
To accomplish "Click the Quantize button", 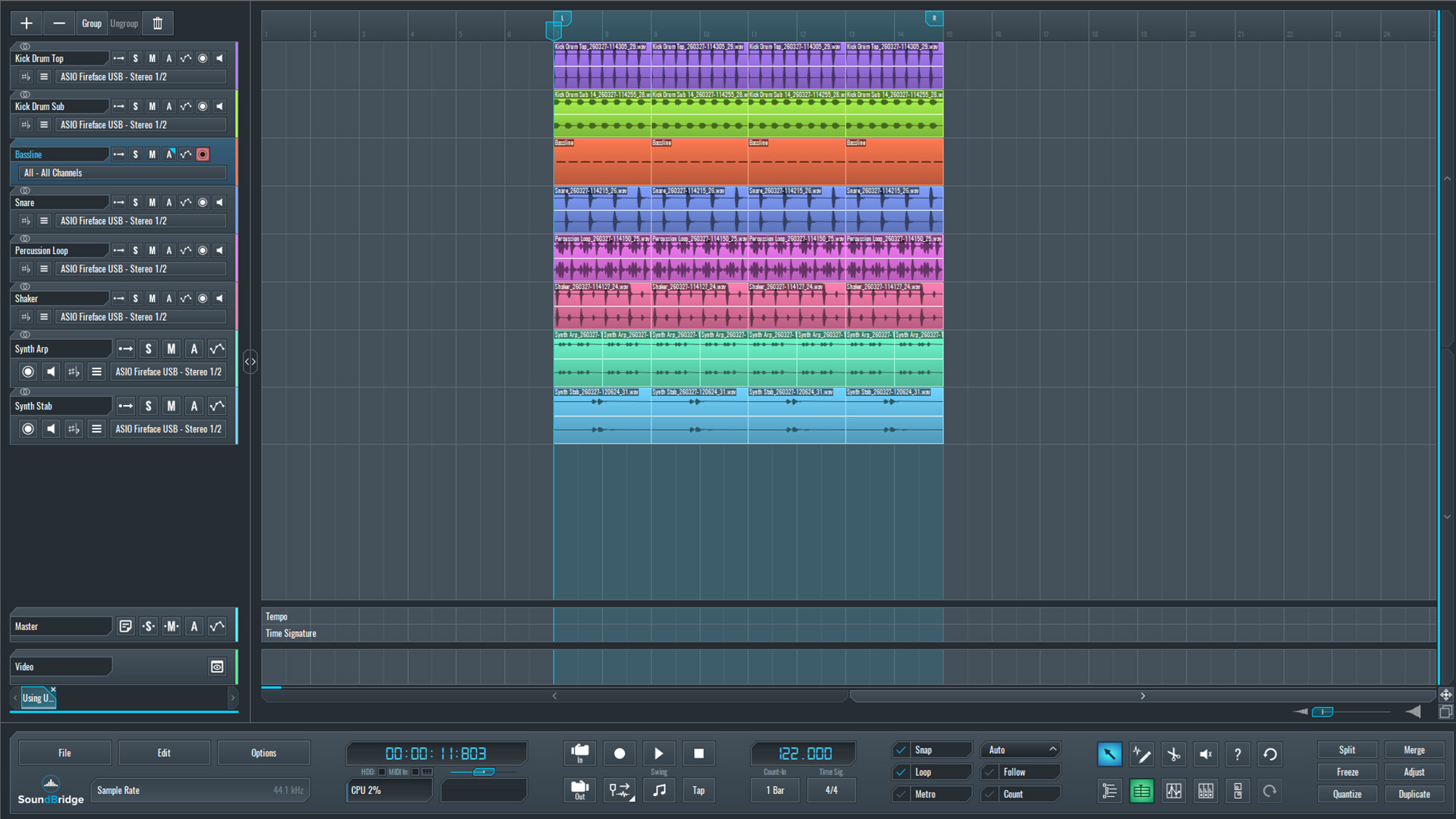I will pyautogui.click(x=1347, y=794).
